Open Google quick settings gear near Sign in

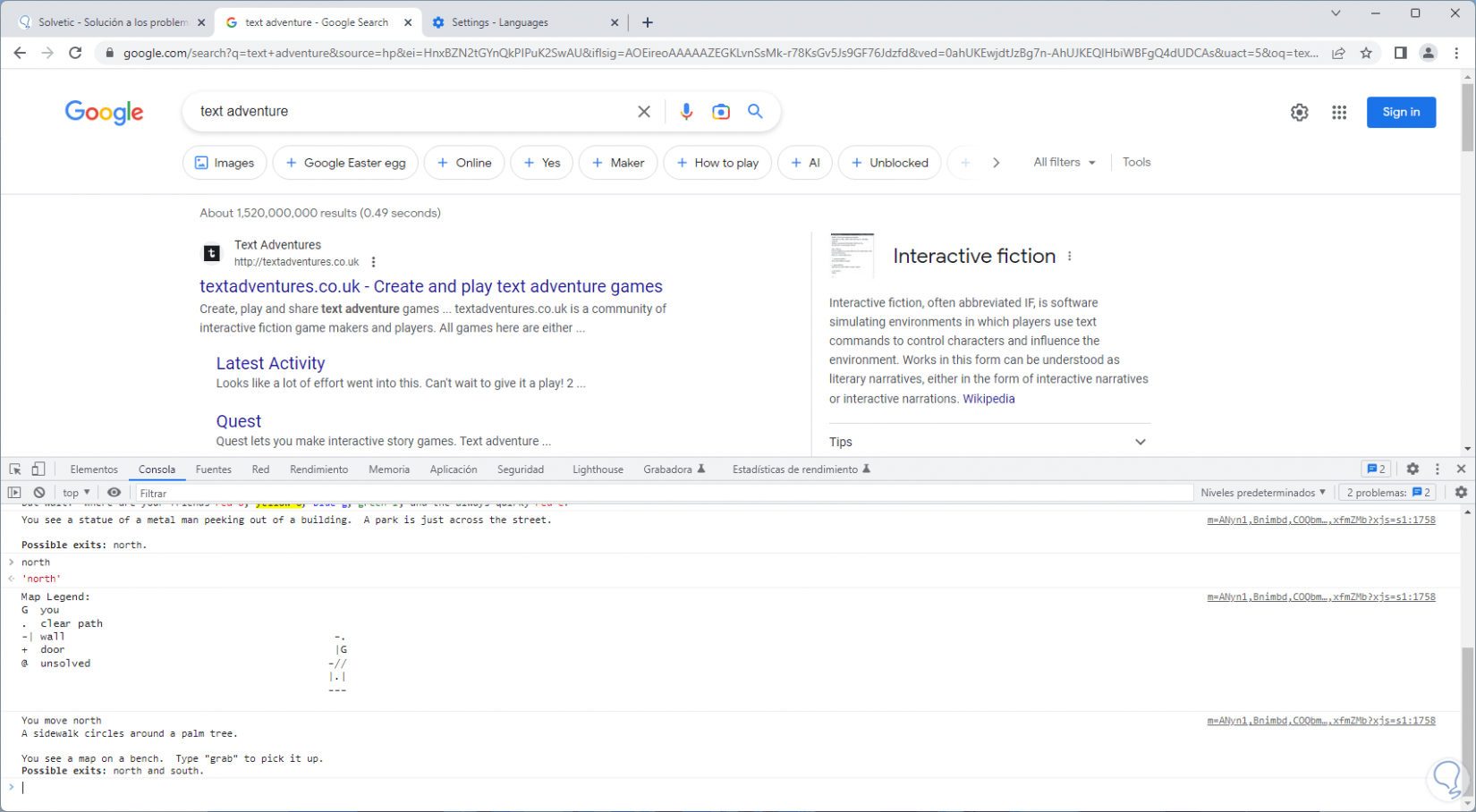pyautogui.click(x=1300, y=113)
